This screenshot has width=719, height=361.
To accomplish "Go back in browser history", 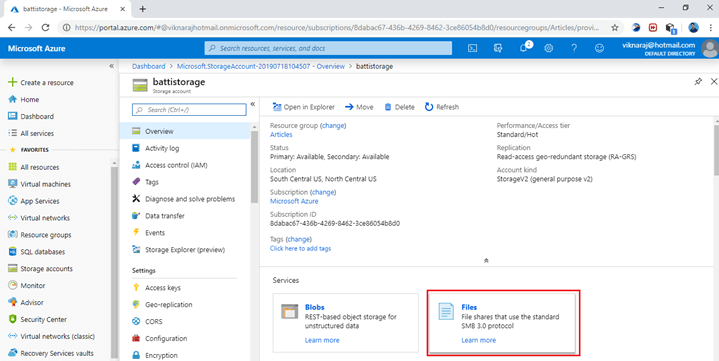I will click(11, 28).
